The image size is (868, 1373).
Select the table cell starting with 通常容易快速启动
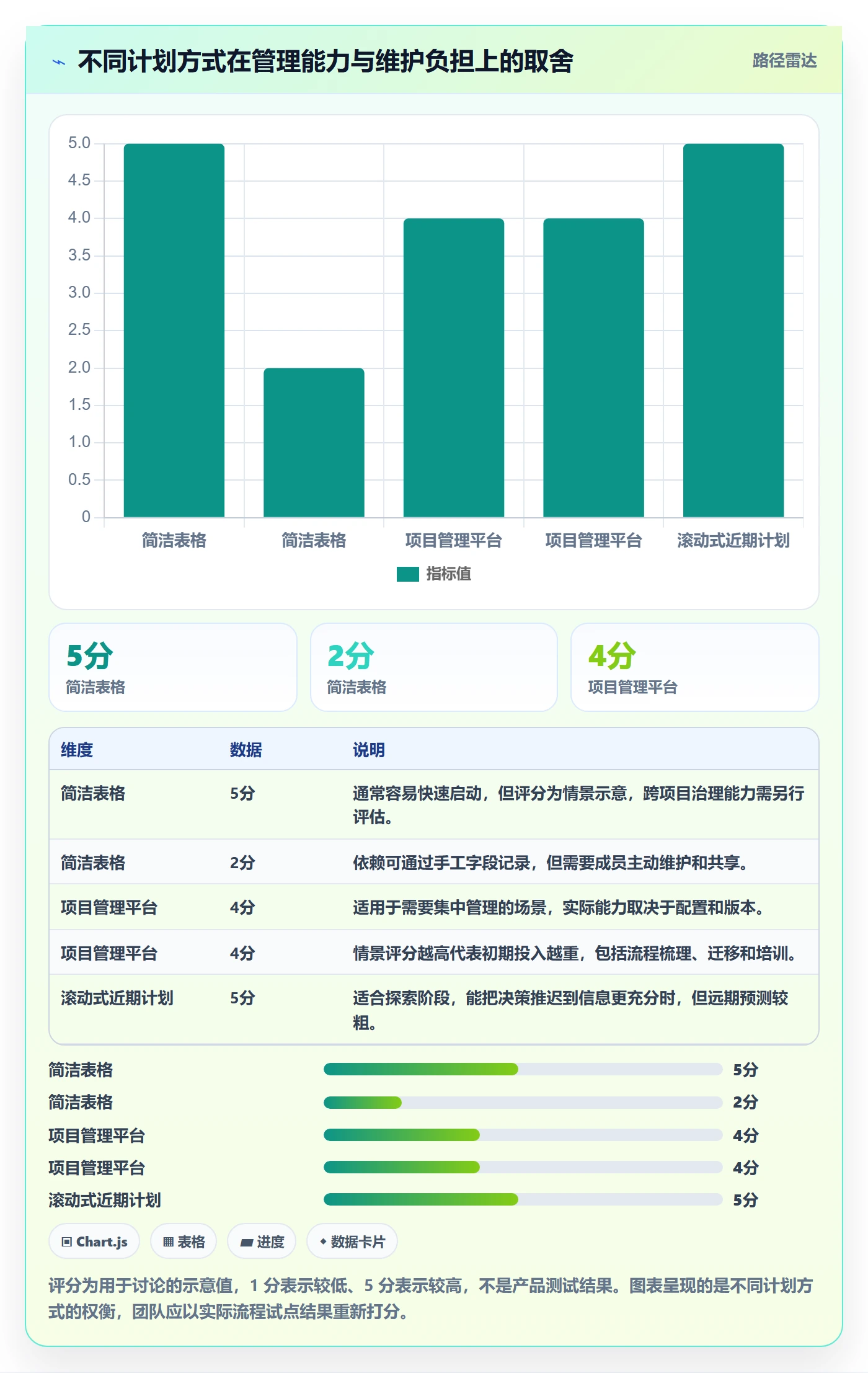click(x=579, y=805)
